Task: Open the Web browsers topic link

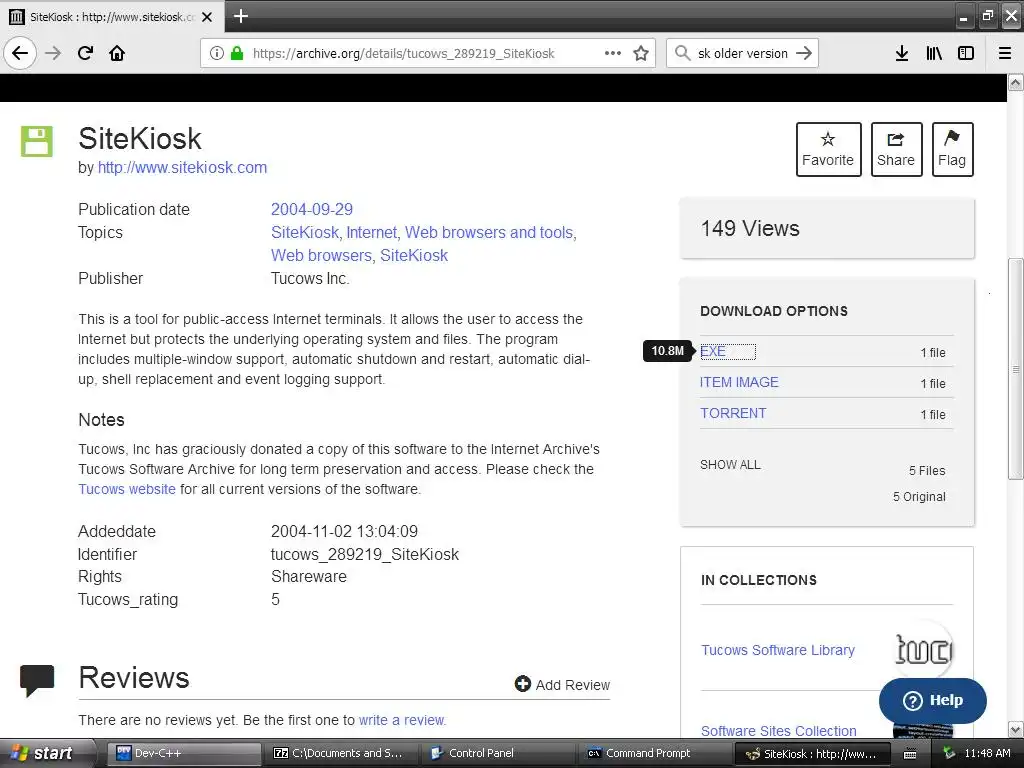Action: click(321, 255)
